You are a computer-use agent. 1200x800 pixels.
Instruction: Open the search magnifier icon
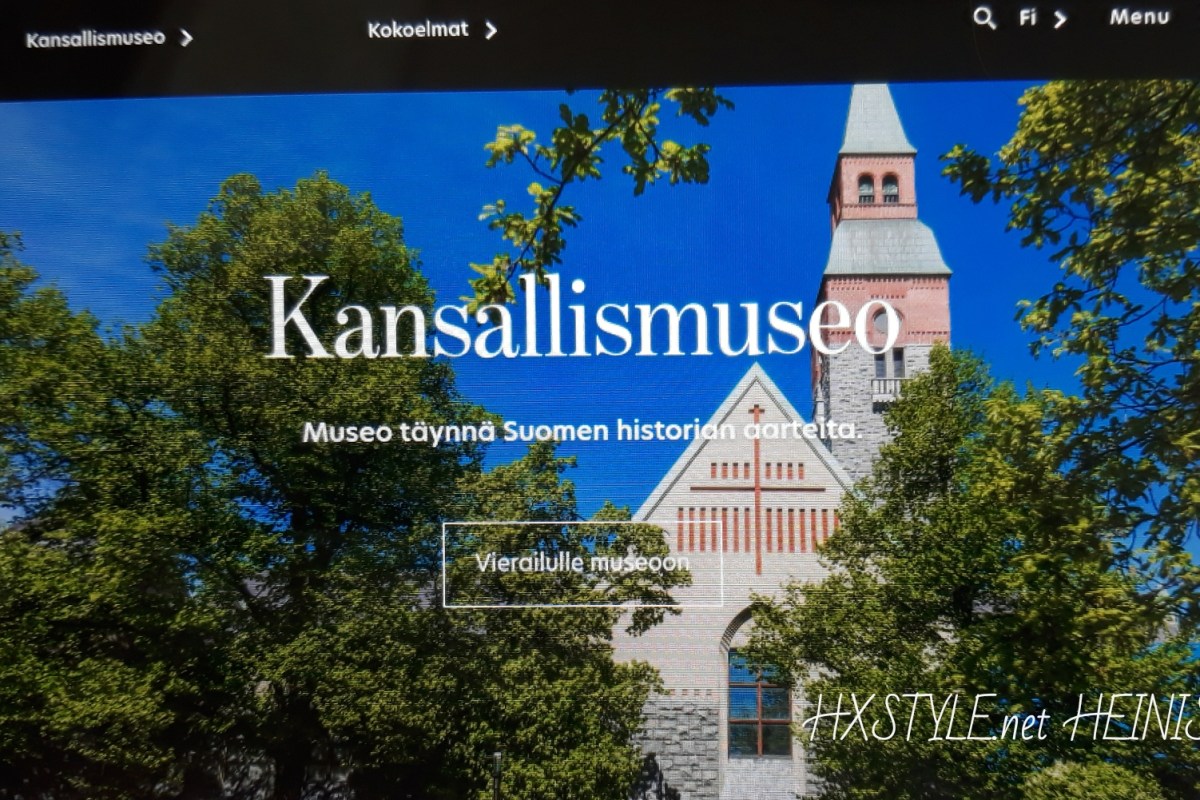(984, 18)
